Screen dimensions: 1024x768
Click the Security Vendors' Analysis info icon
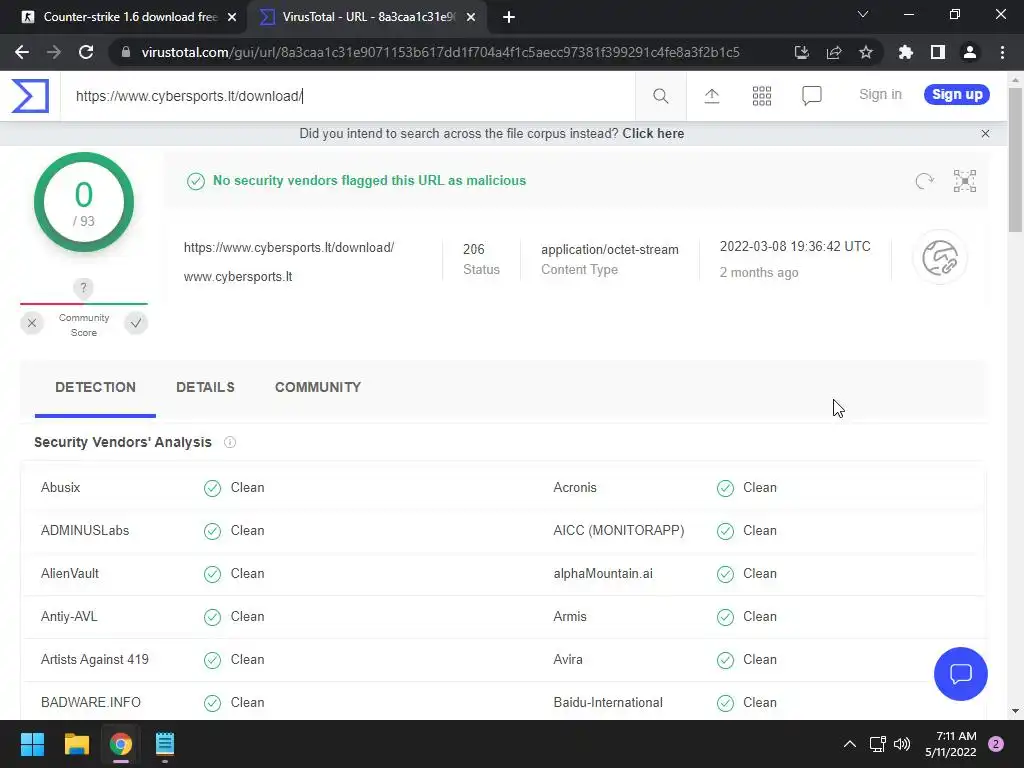(x=230, y=442)
